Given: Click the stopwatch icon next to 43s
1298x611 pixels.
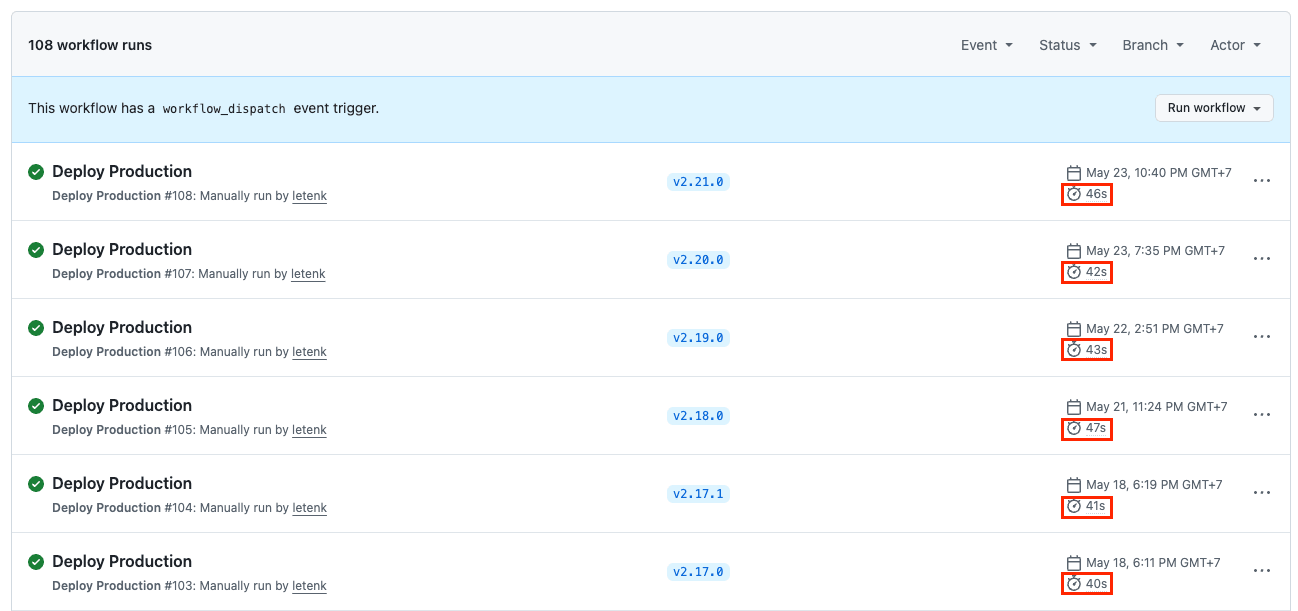Looking at the screenshot, I should click(1074, 350).
